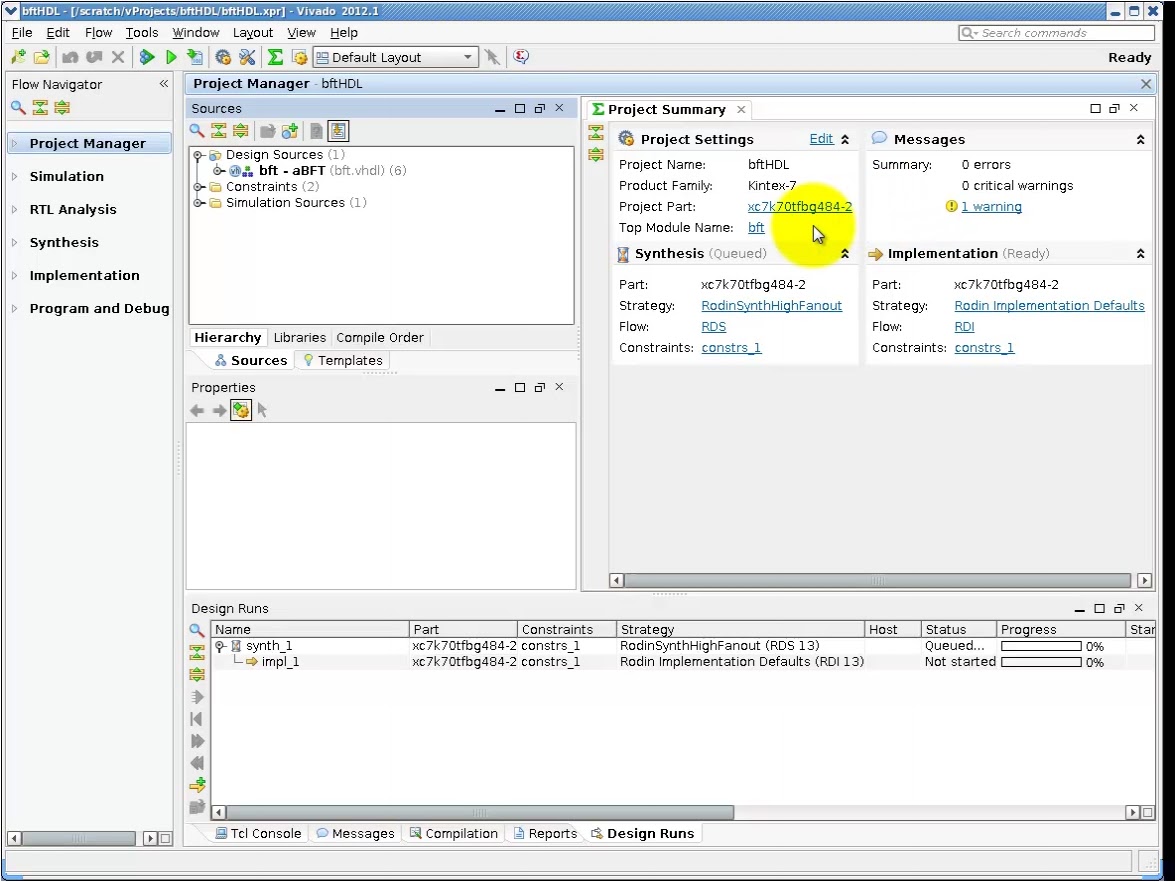
Task: Switch to the Libraries tab
Action: pyautogui.click(x=299, y=338)
